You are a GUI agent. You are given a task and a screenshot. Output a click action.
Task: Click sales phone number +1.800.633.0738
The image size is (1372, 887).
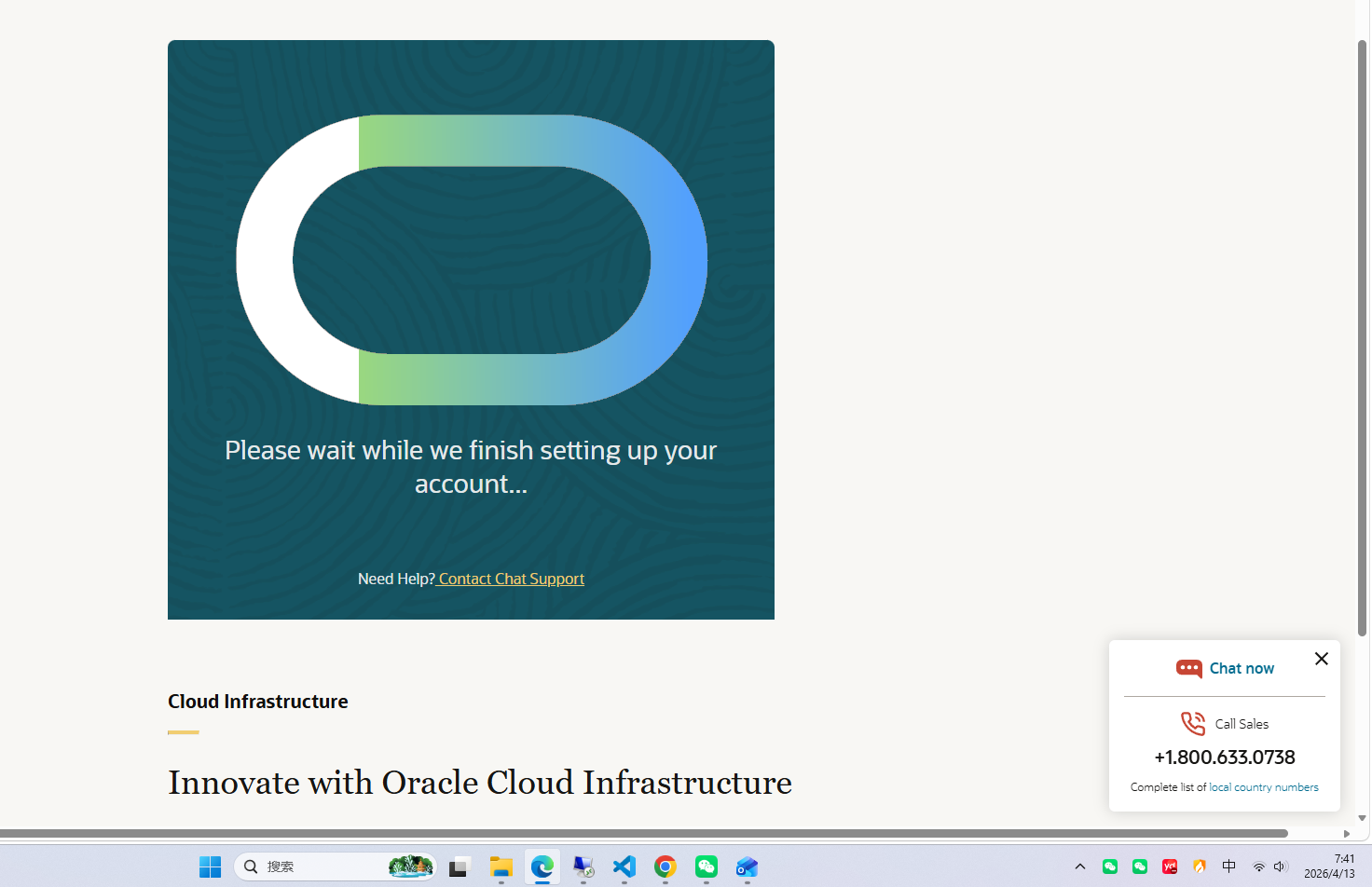click(1225, 757)
